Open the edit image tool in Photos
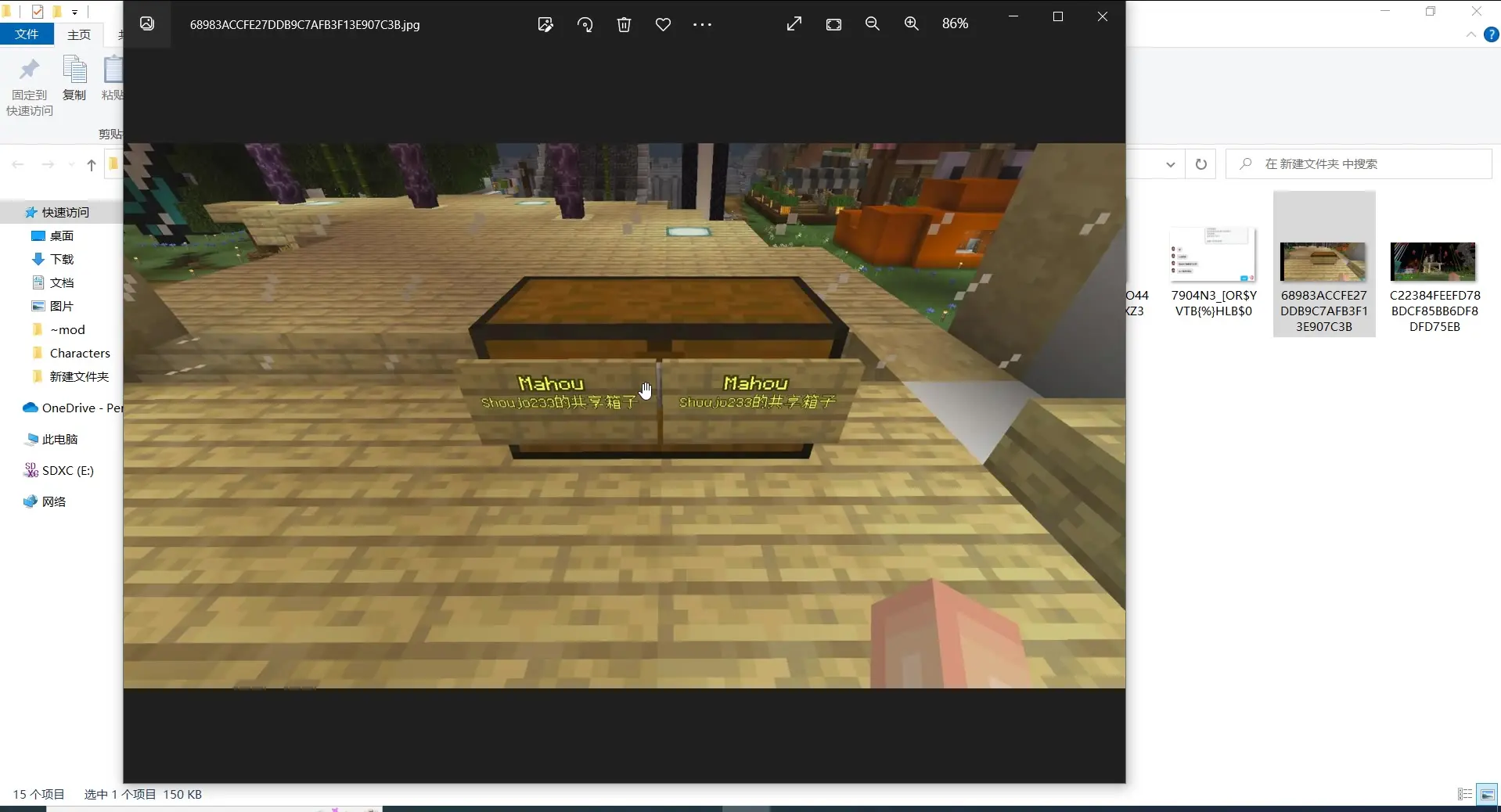1501x812 pixels. point(545,24)
